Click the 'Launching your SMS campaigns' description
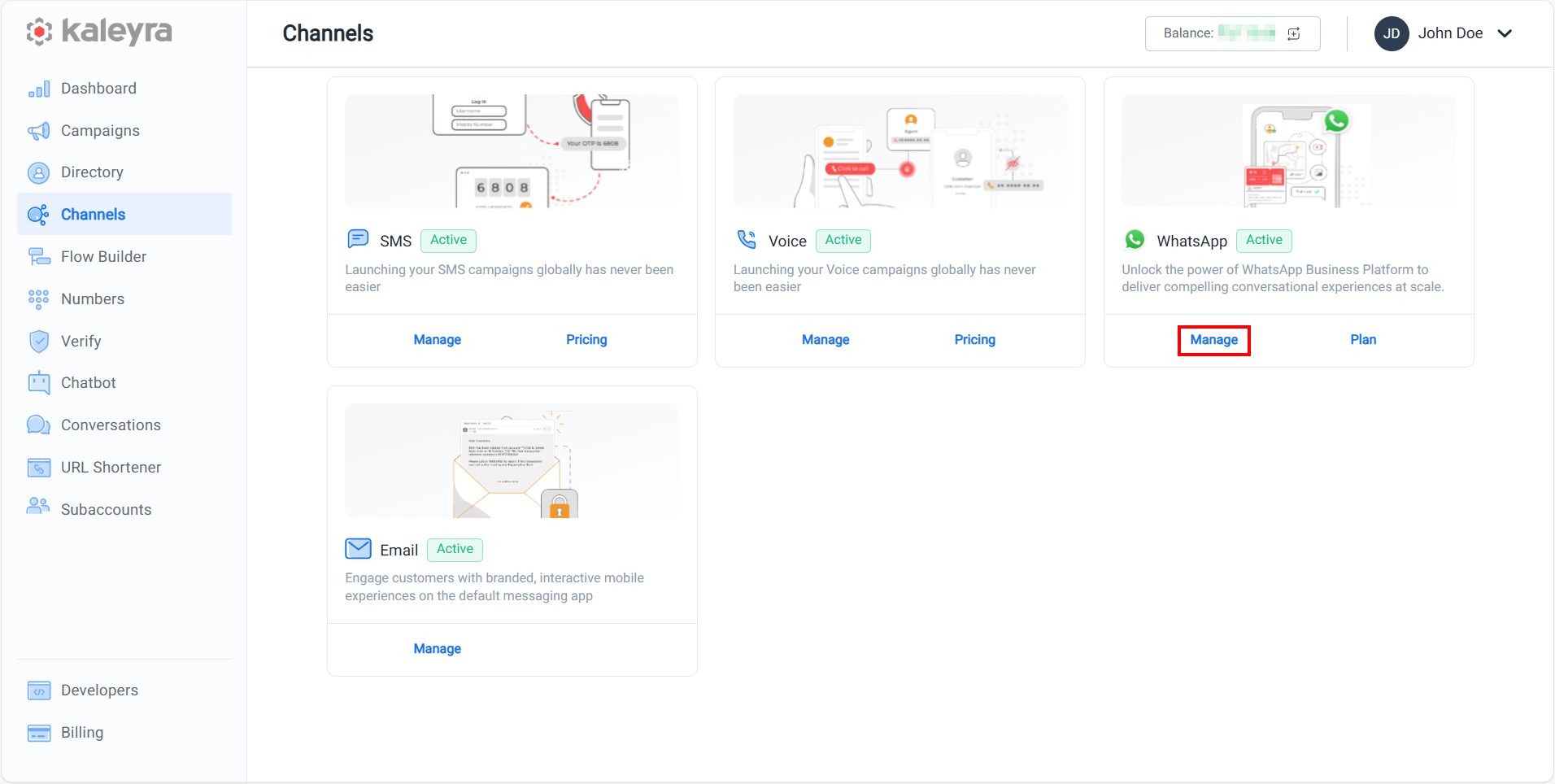 pyautogui.click(x=509, y=278)
